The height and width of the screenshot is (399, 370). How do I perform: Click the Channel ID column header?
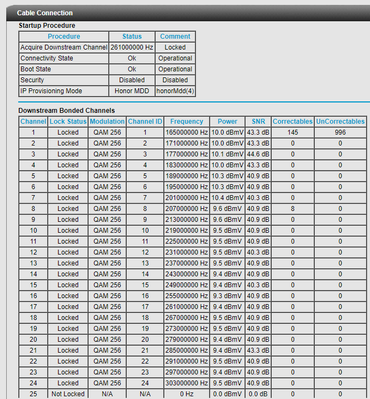click(x=145, y=121)
